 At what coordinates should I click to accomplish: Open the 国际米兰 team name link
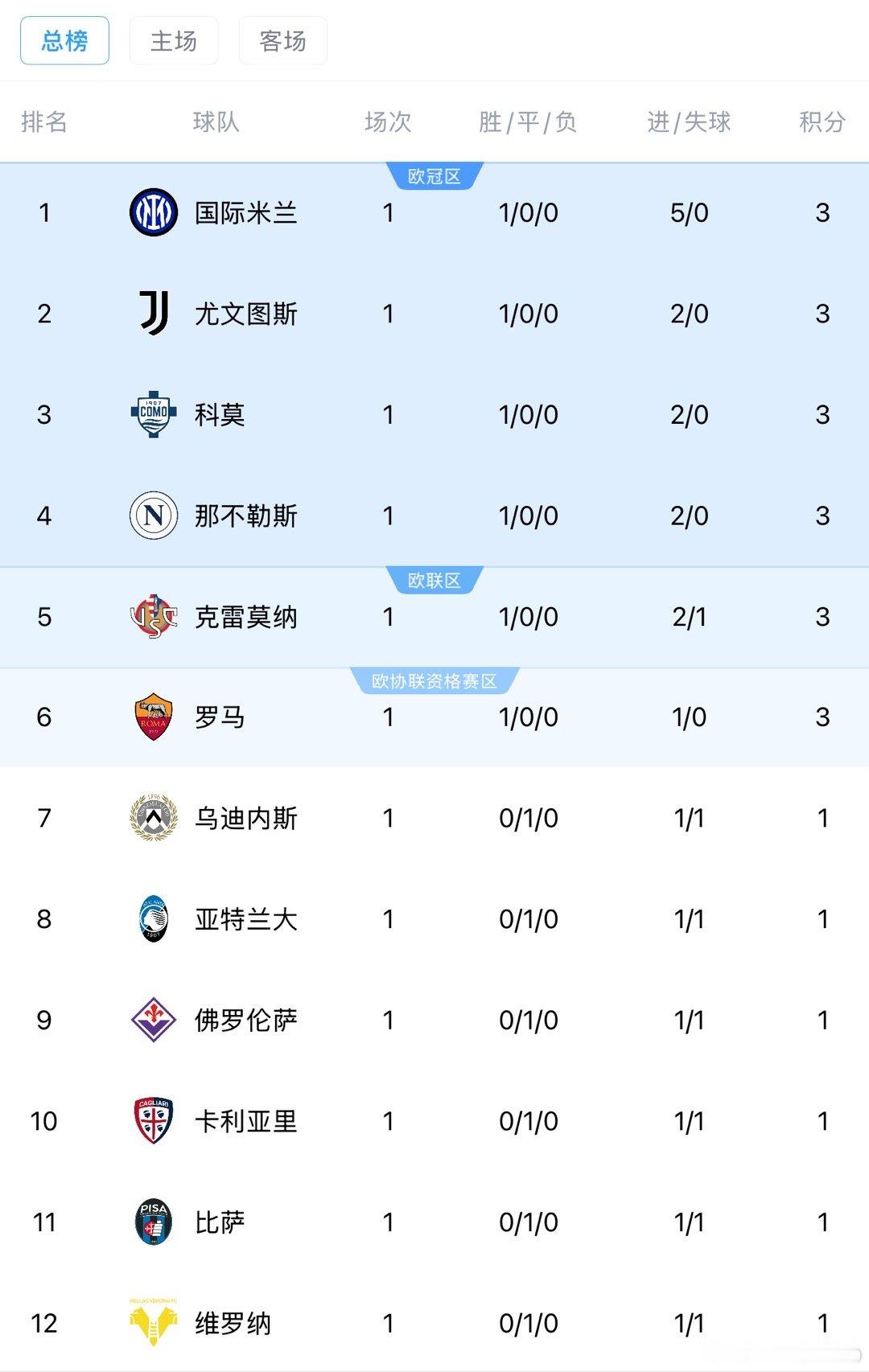click(246, 213)
